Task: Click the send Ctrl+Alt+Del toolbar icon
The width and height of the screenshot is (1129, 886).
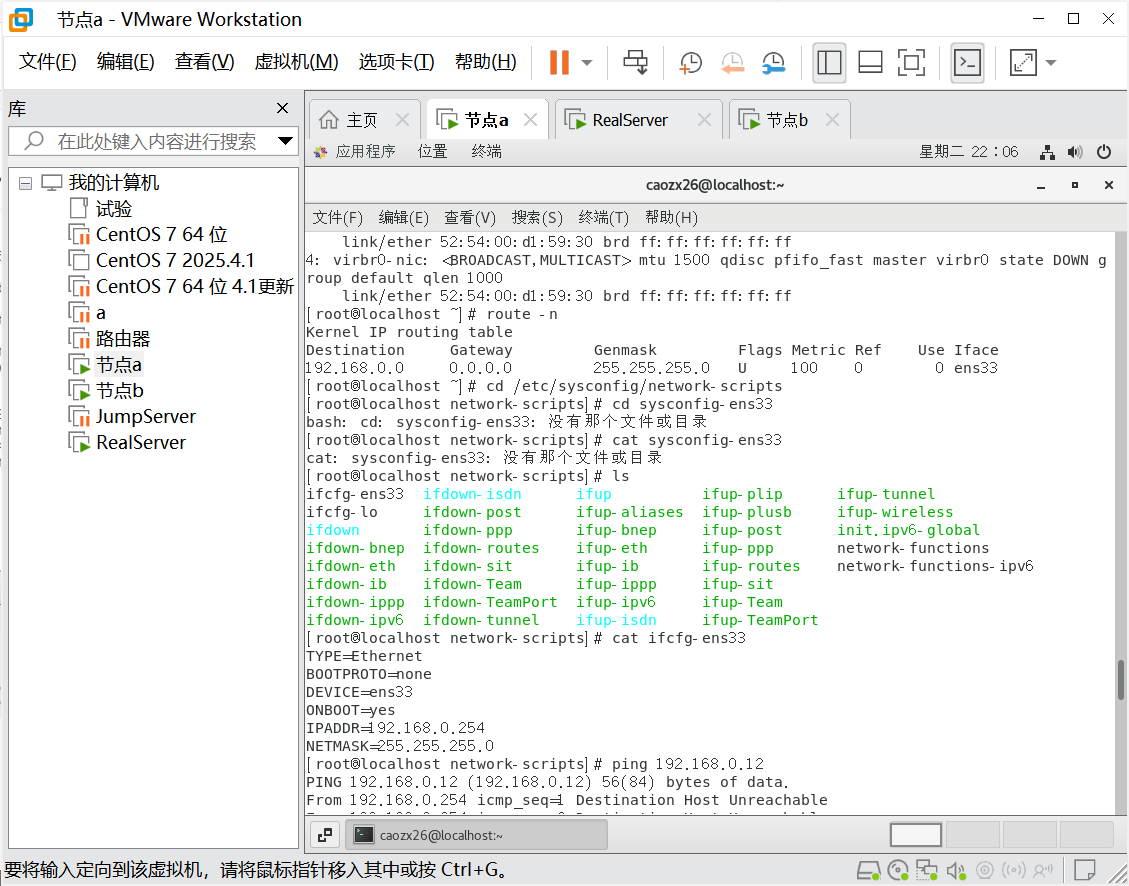Action: click(635, 63)
